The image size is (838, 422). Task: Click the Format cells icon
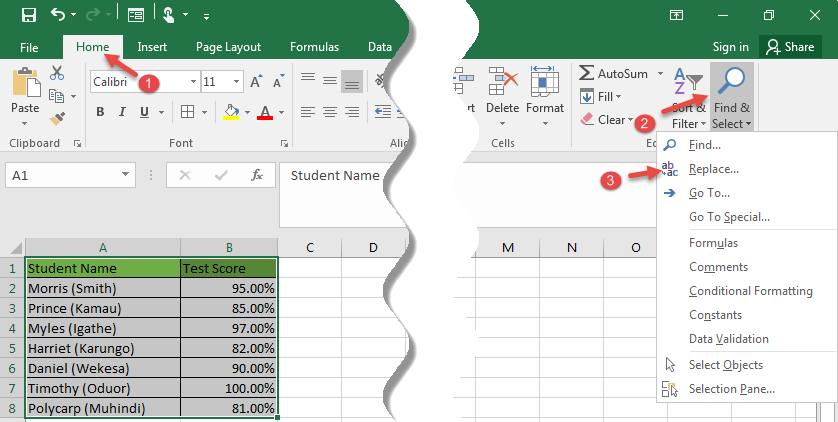(545, 81)
